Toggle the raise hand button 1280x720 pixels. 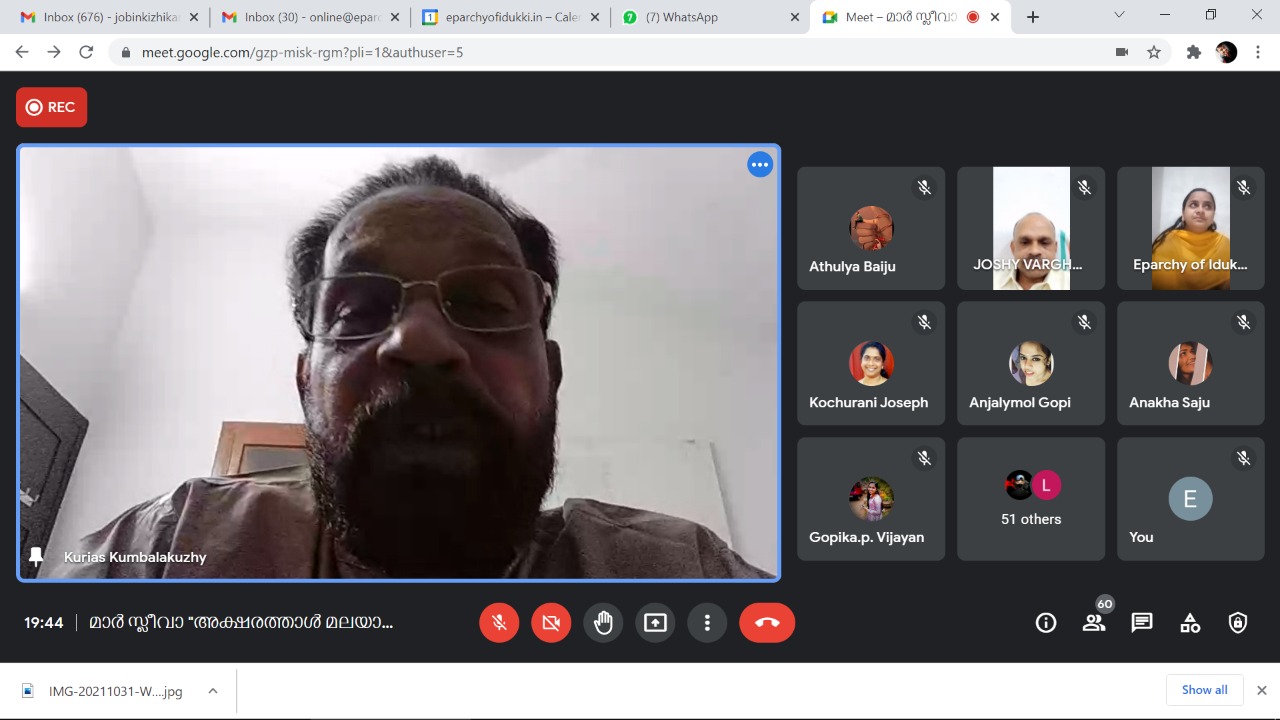[603, 623]
